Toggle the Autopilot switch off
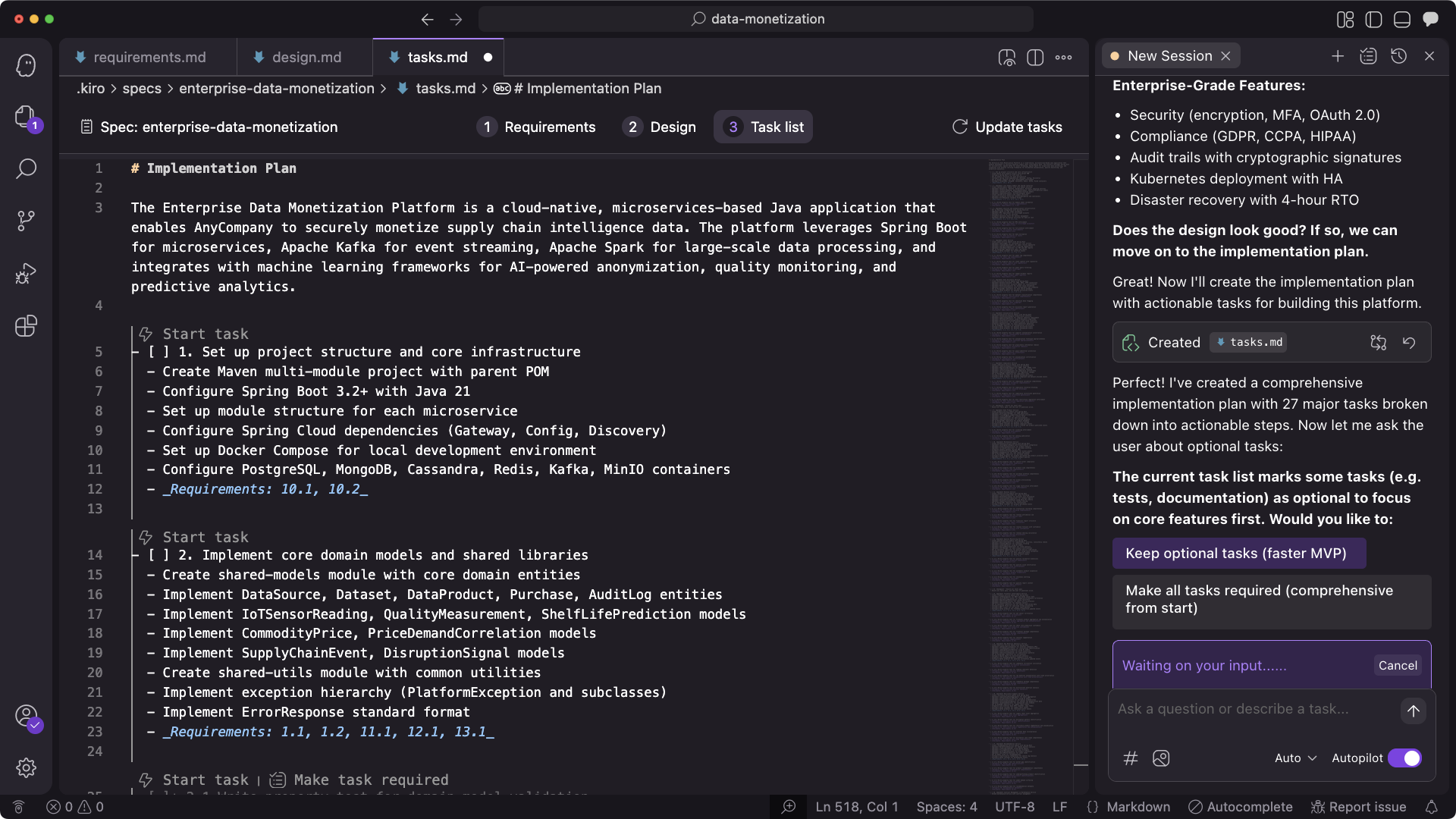 (x=1404, y=758)
